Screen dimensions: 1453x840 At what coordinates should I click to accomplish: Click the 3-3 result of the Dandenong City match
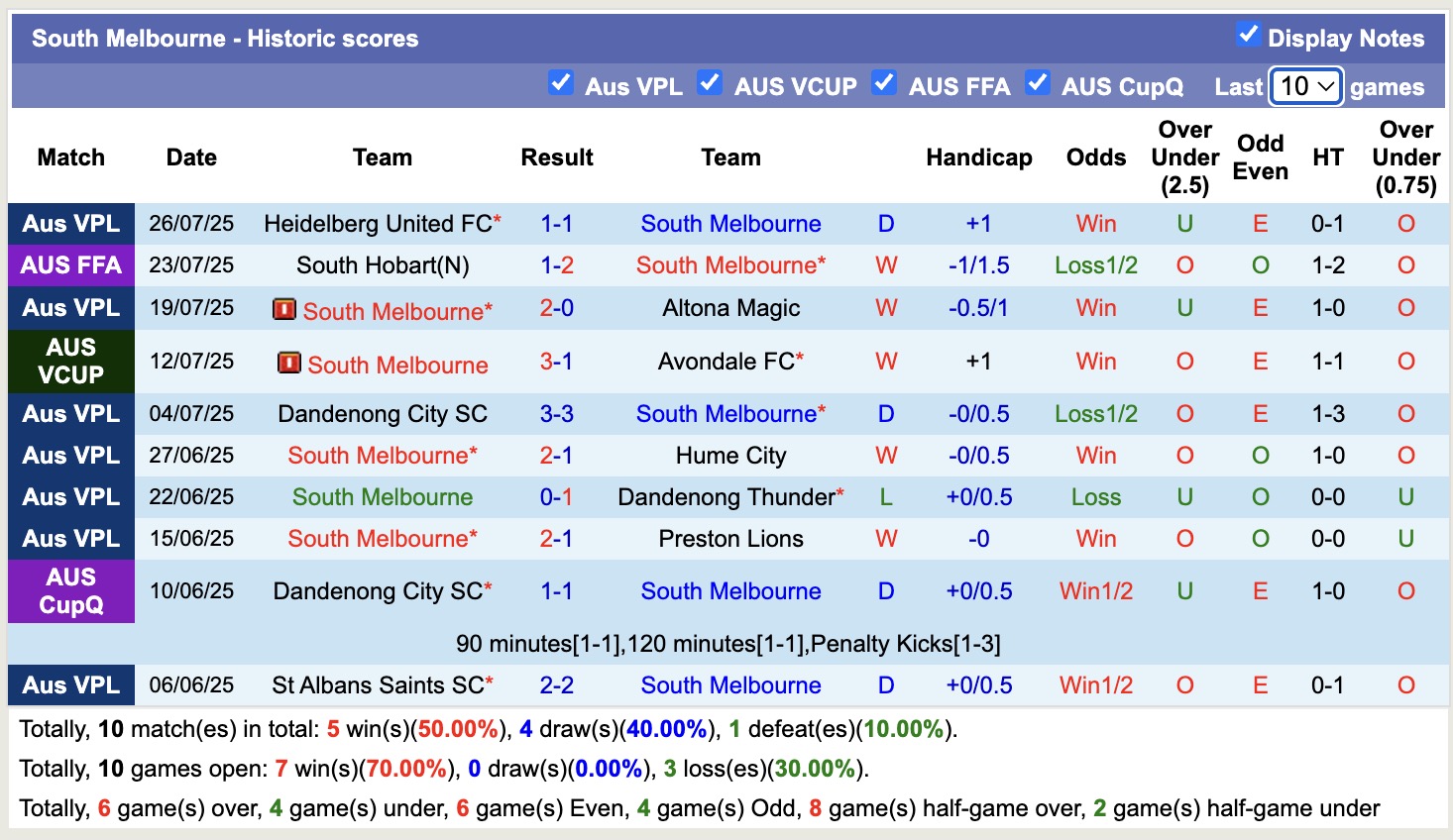coord(557,414)
